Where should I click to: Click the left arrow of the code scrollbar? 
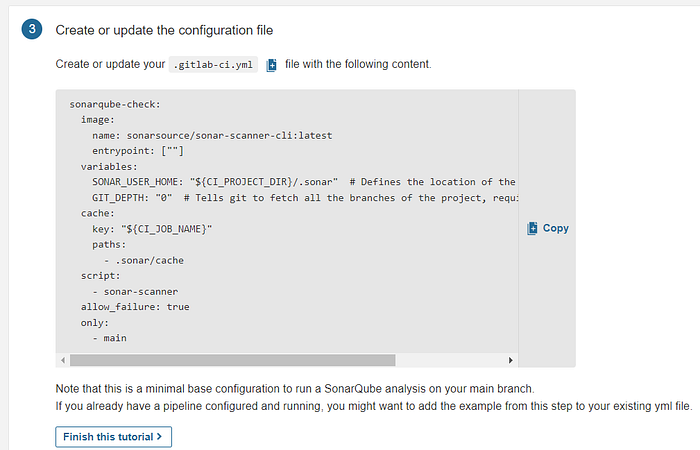point(63,360)
